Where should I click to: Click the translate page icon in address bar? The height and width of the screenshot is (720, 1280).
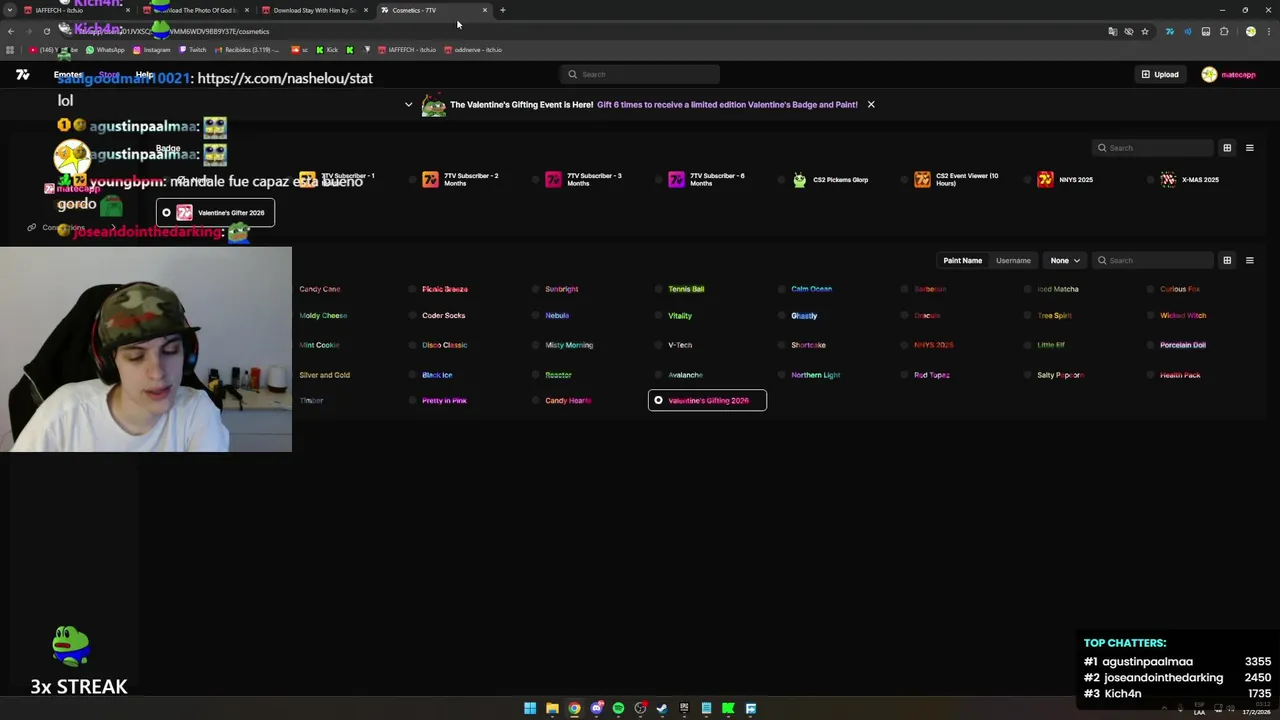[1112, 31]
